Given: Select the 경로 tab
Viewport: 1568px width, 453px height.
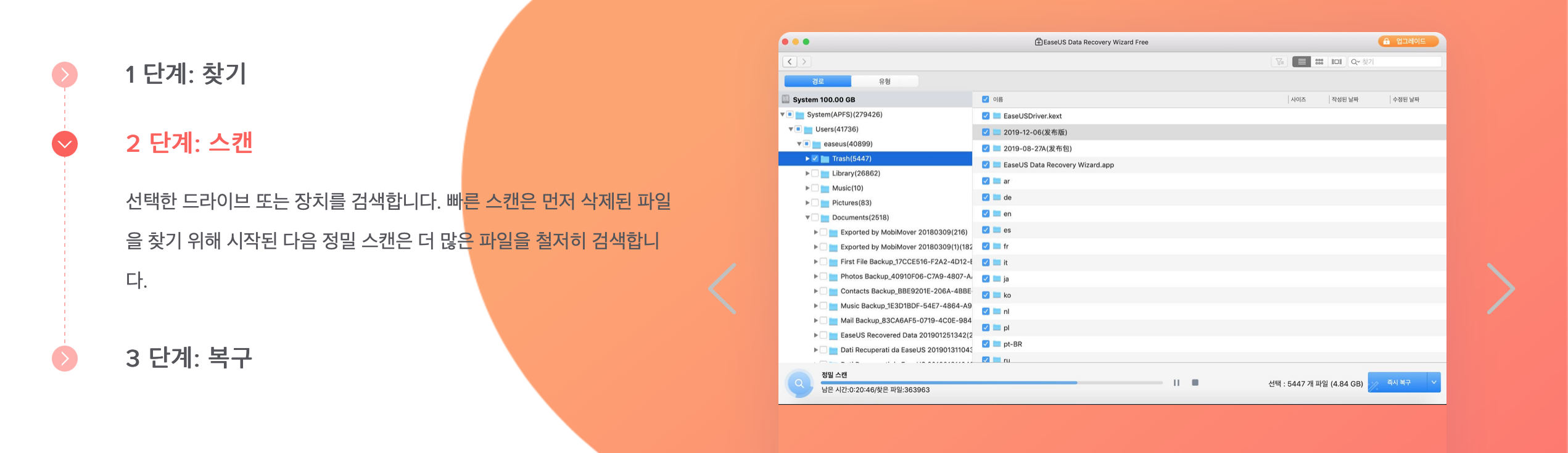Looking at the screenshot, I should click(818, 81).
